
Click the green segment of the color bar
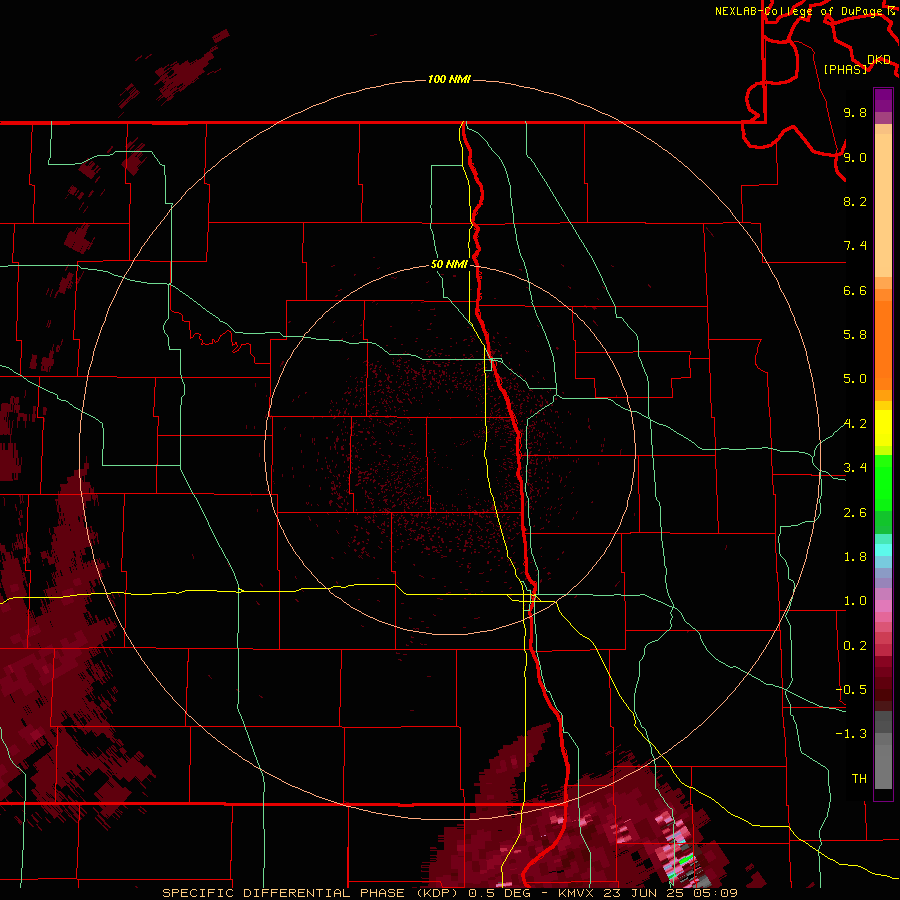[x=883, y=482]
